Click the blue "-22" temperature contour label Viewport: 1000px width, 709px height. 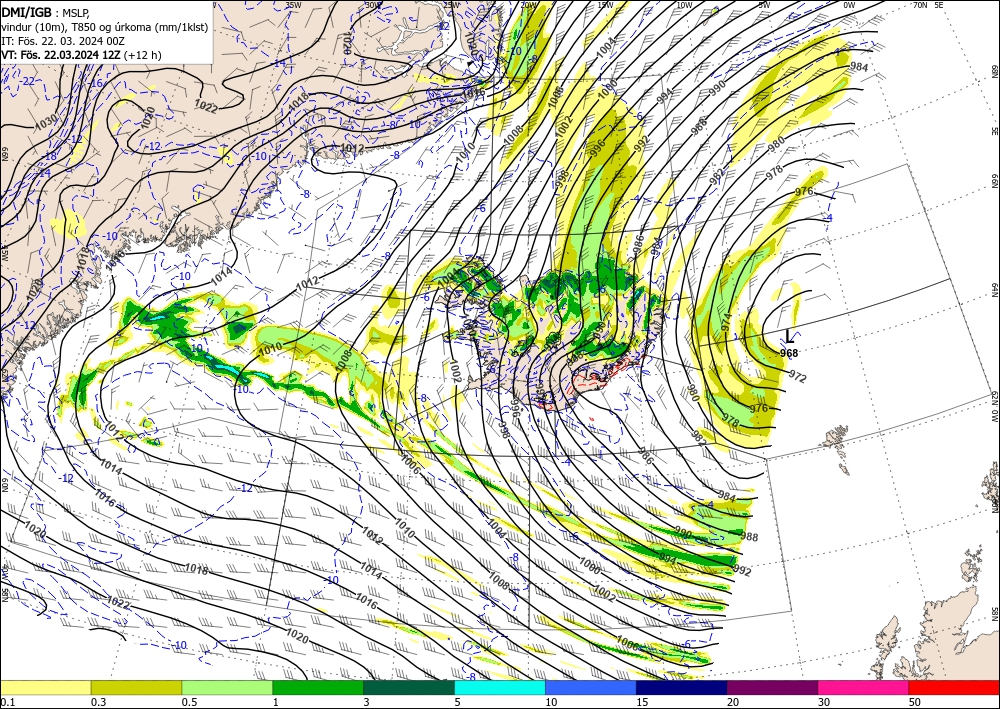click(x=28, y=82)
